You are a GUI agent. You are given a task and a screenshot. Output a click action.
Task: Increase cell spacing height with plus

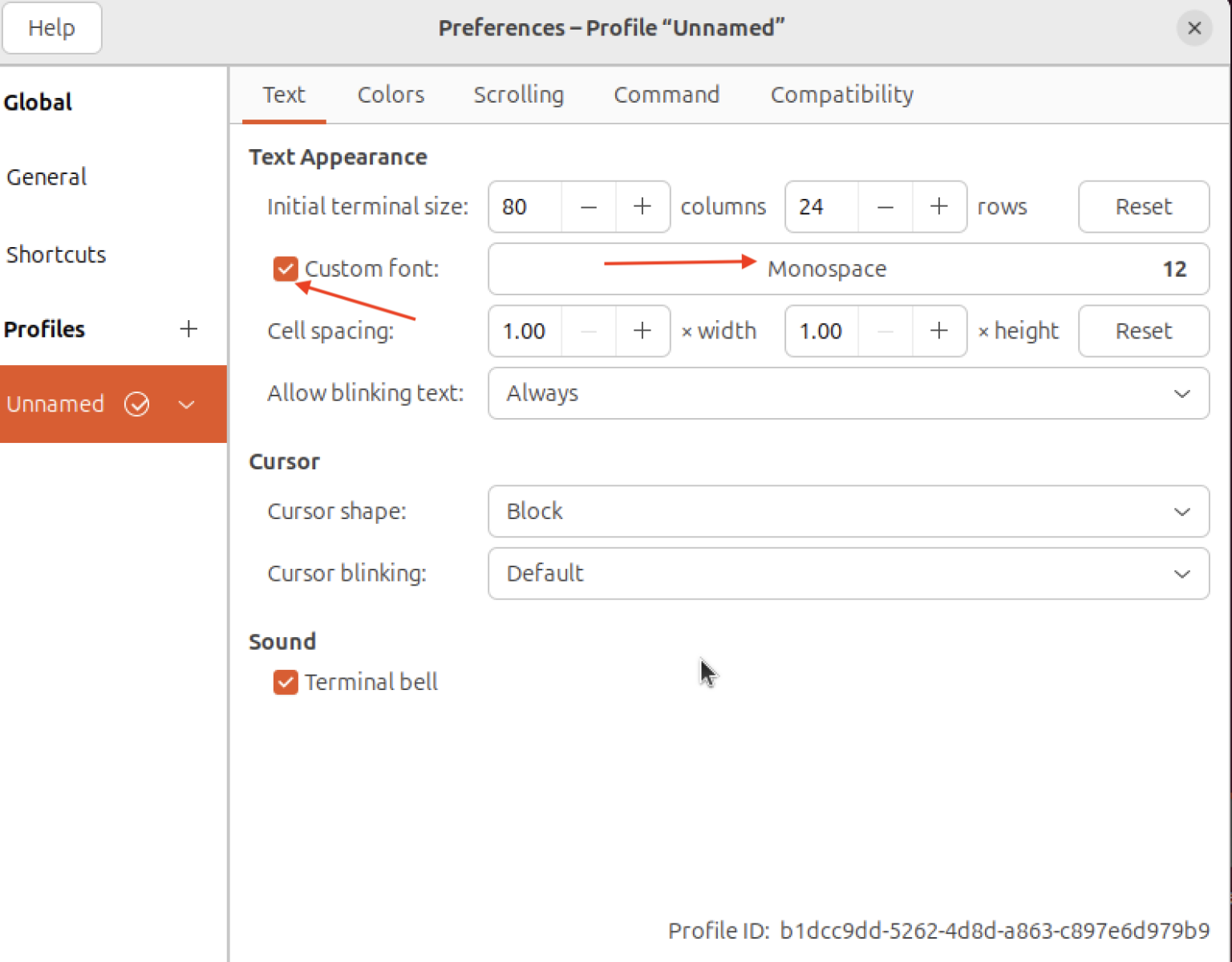938,331
